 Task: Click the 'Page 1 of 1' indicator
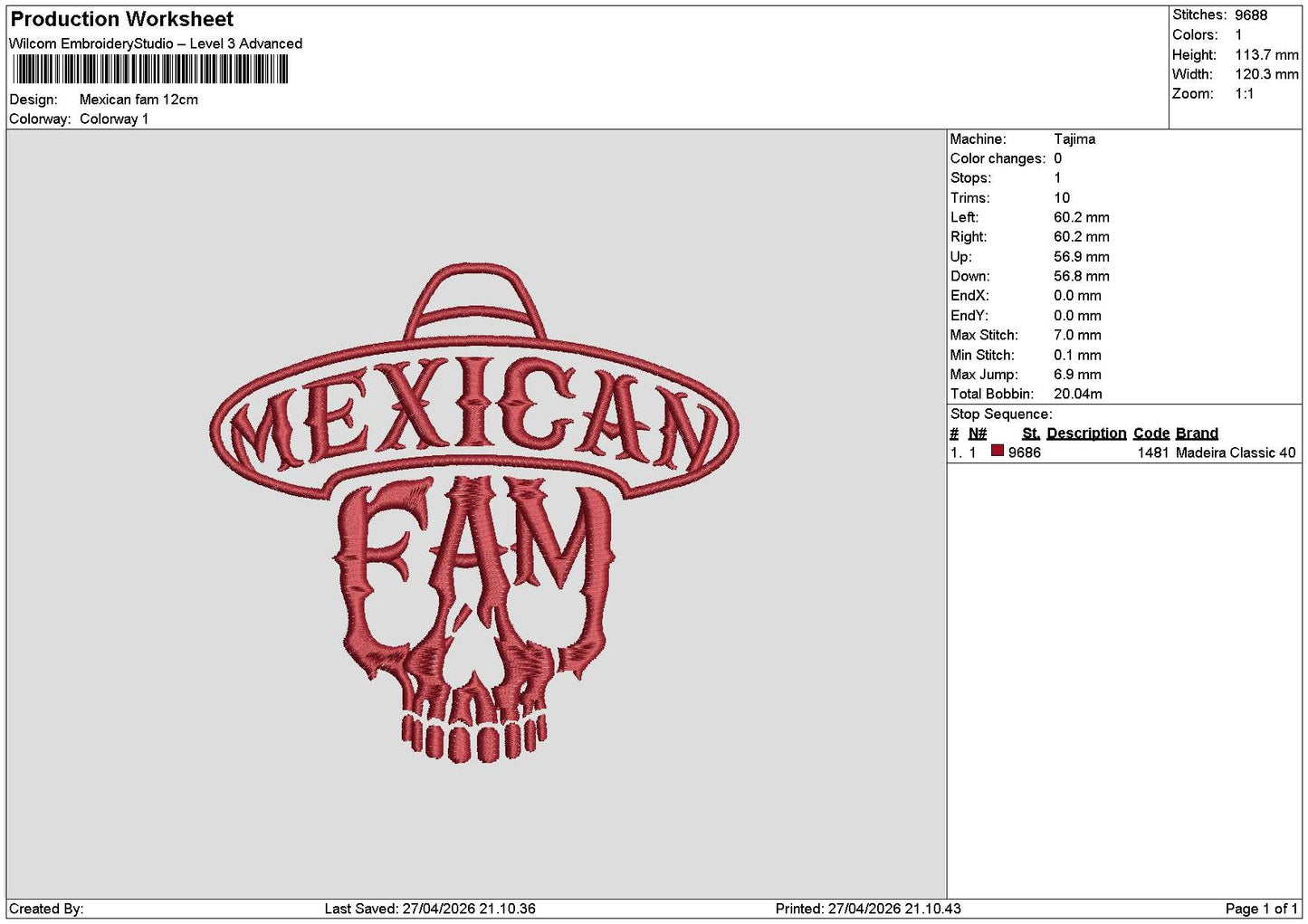point(1261,909)
